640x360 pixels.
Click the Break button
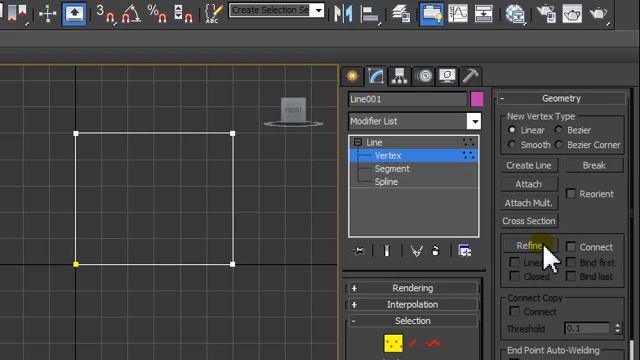pos(594,165)
